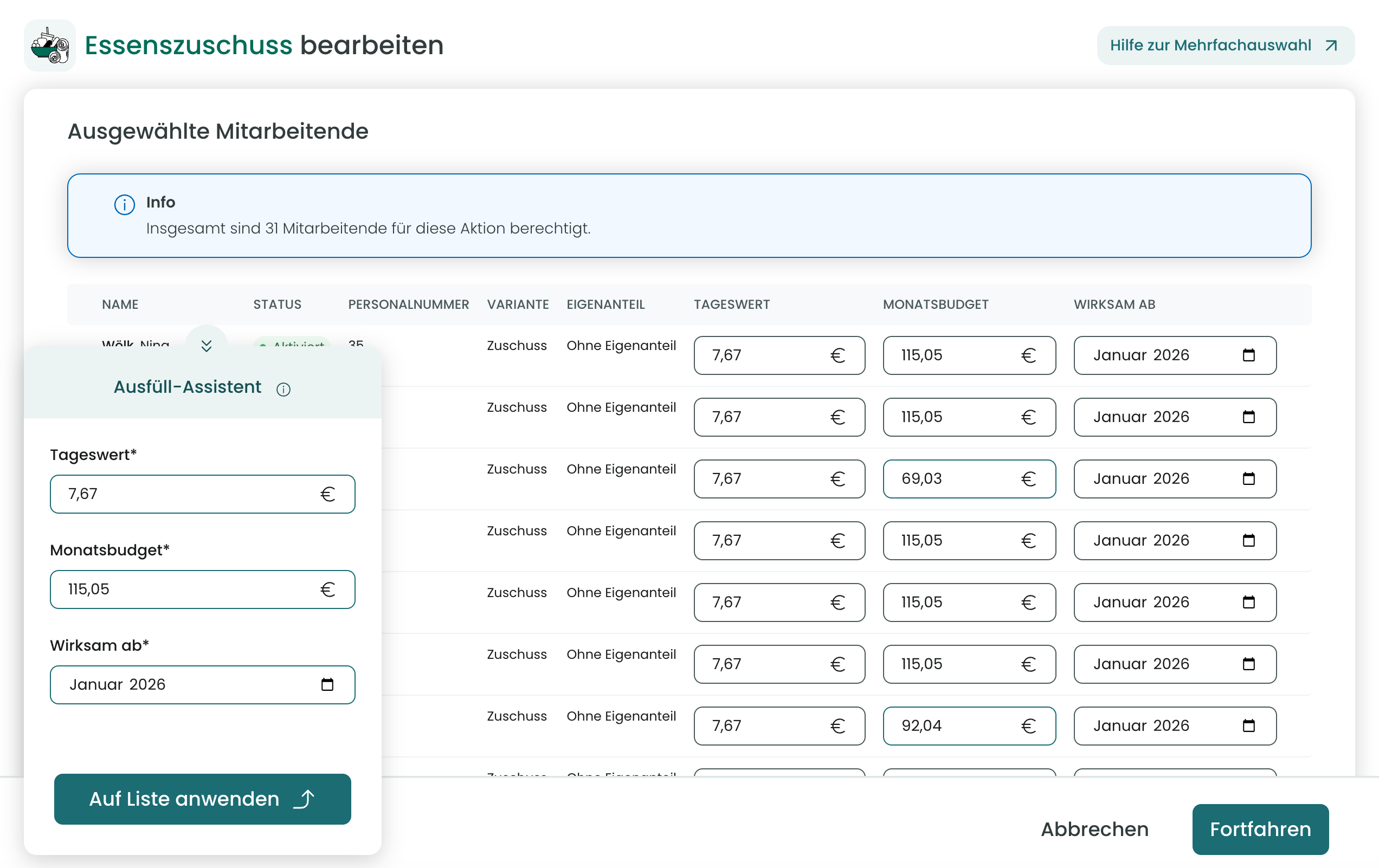Open the date picker in the third row's Wirksam ab field

pyautogui.click(x=1248, y=478)
